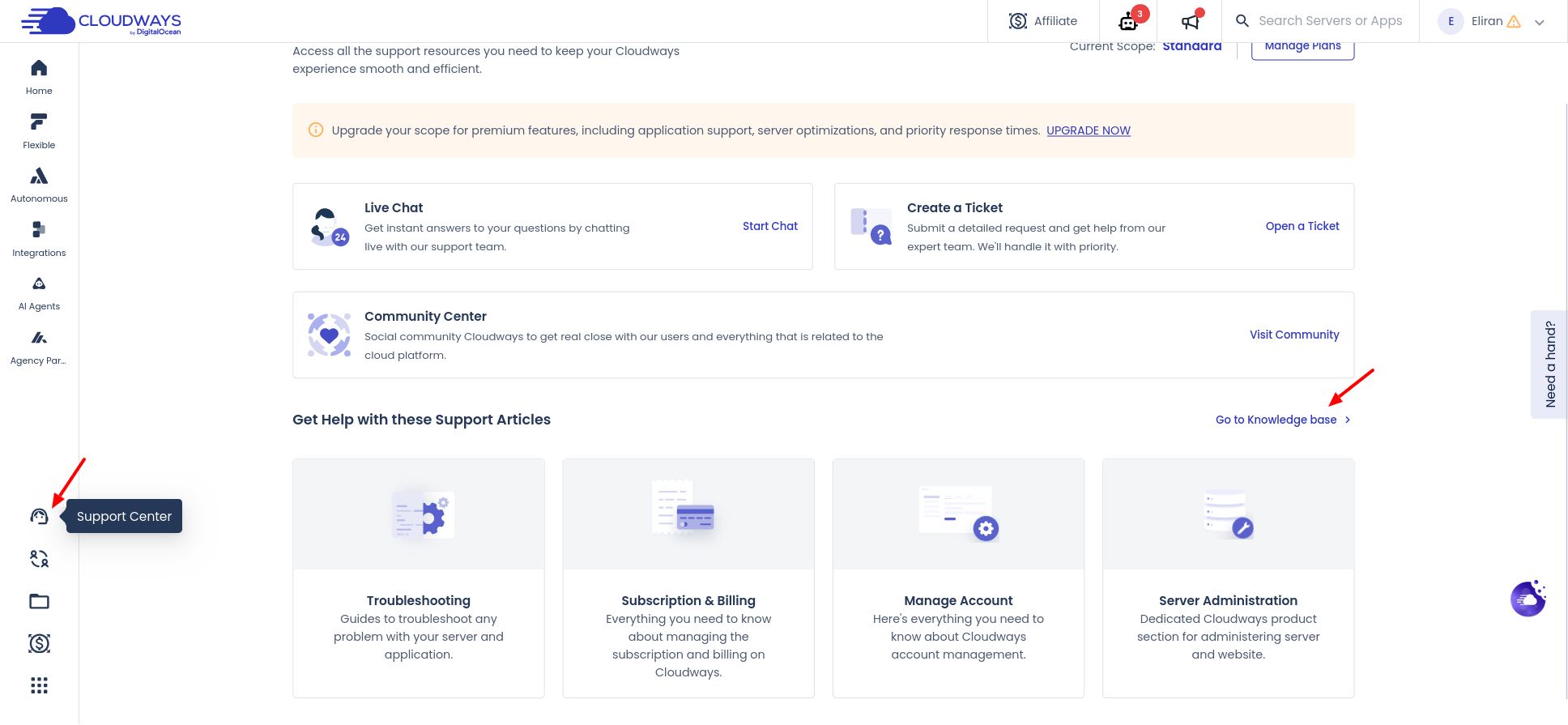Open the Home sidebar icon

39,68
